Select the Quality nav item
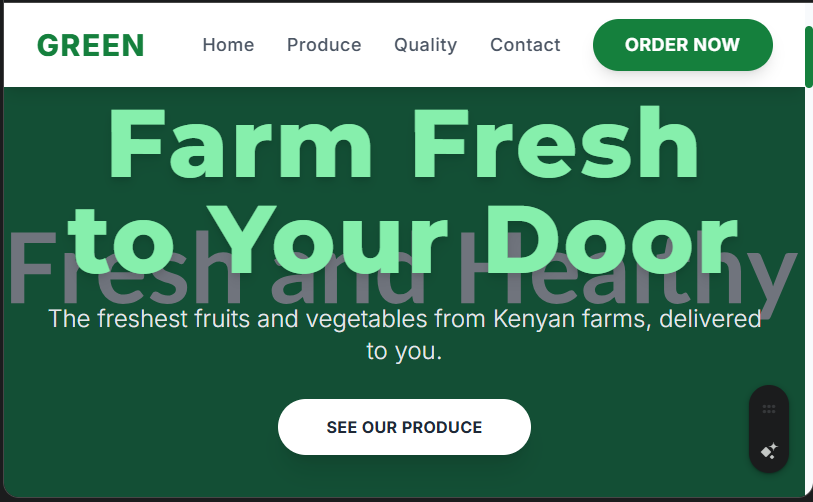This screenshot has width=813, height=502. tap(426, 45)
